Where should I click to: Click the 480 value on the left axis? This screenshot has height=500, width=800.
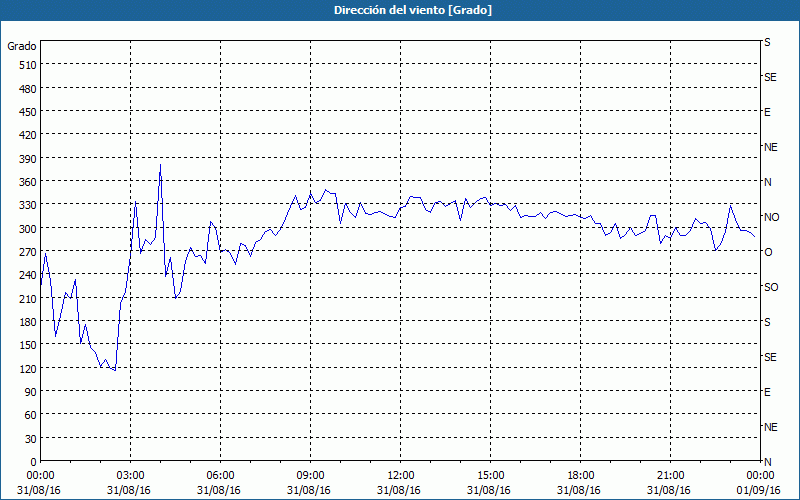(x=28, y=89)
